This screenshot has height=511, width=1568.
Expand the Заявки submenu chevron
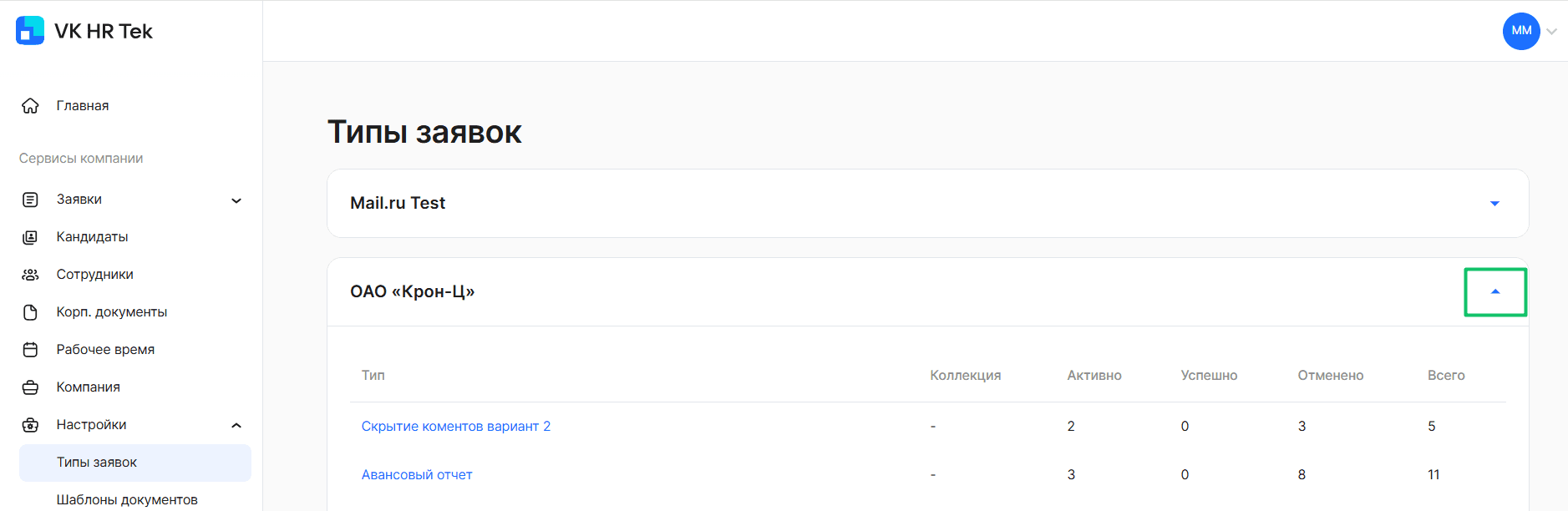coord(236,200)
